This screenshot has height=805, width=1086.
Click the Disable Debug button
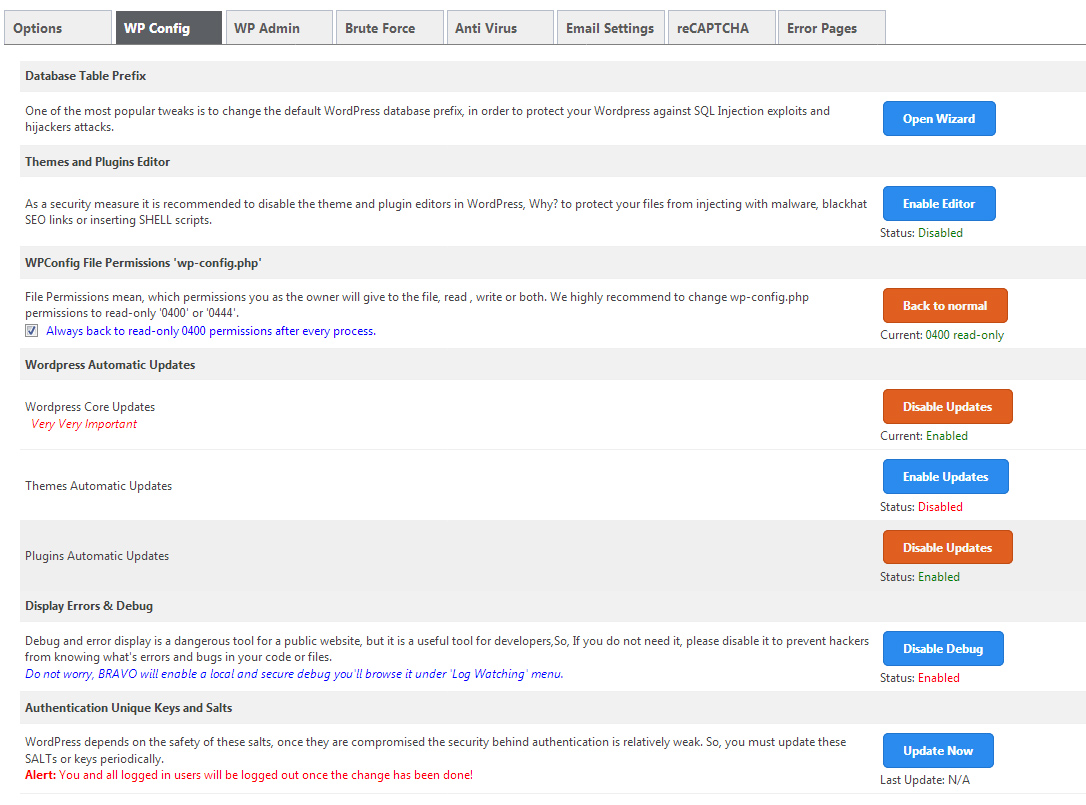(943, 648)
